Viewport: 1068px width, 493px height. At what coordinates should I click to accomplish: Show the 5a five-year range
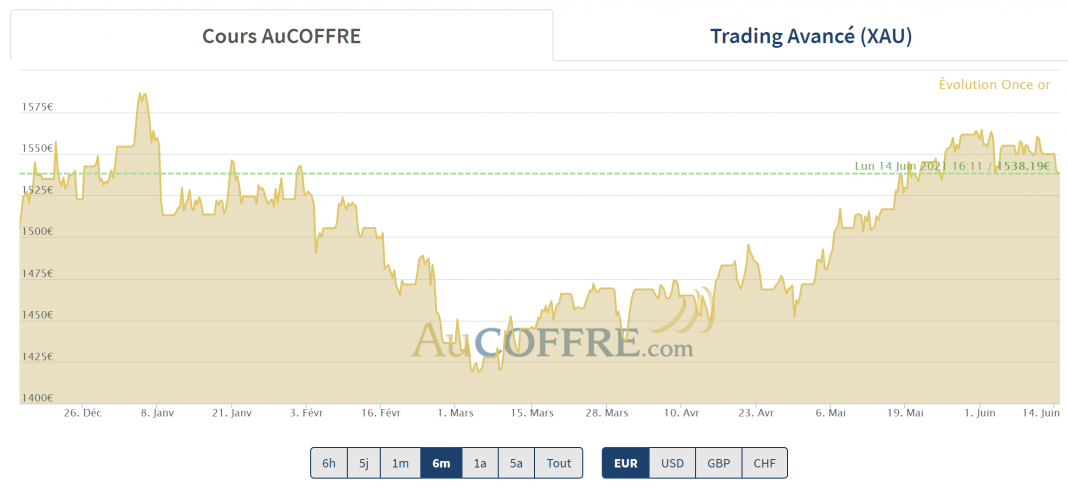[x=516, y=463]
